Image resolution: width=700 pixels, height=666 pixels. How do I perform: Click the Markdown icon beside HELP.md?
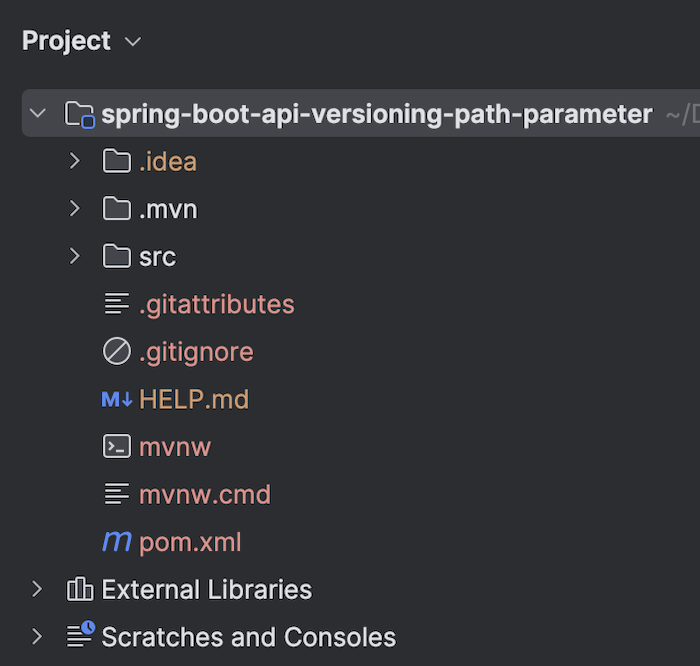click(x=117, y=400)
